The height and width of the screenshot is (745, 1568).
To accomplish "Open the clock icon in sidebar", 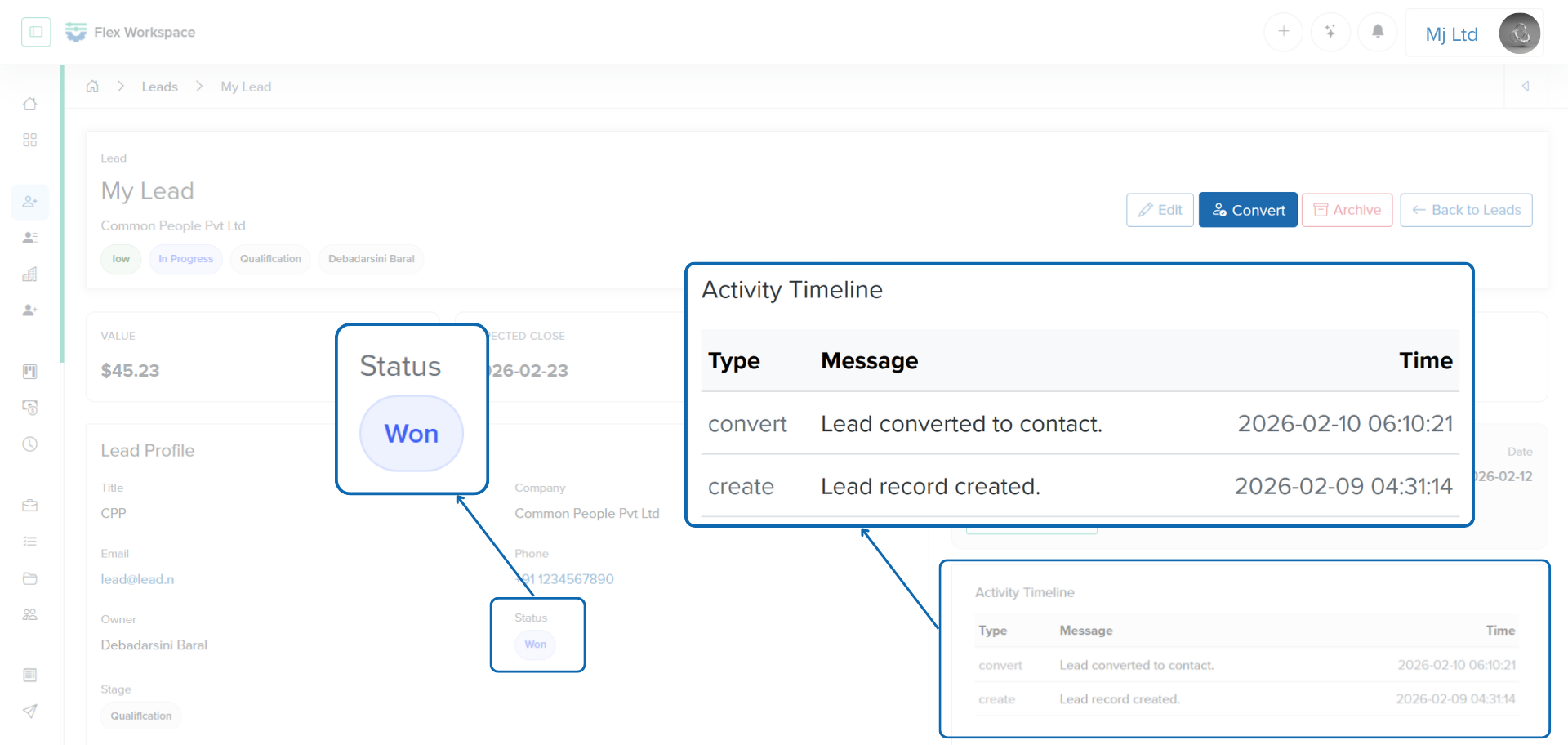I will [30, 444].
